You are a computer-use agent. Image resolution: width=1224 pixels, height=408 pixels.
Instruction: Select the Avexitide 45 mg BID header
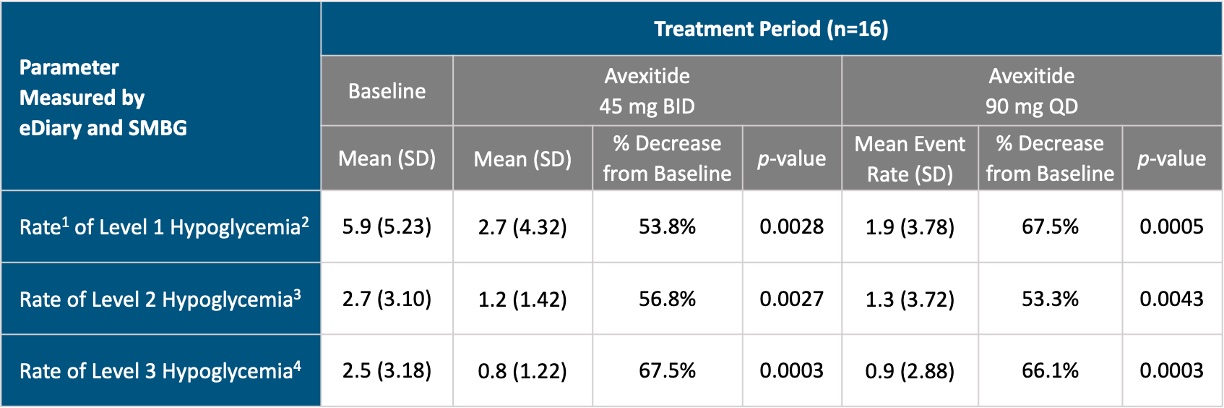pos(647,91)
